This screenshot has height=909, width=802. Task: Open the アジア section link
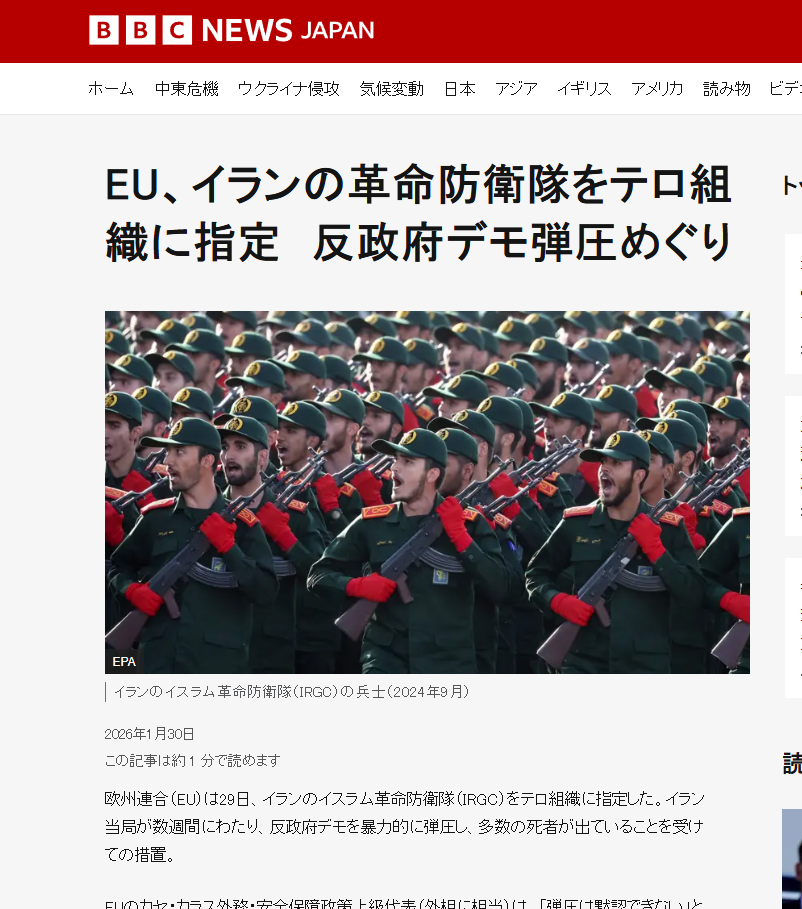point(516,89)
